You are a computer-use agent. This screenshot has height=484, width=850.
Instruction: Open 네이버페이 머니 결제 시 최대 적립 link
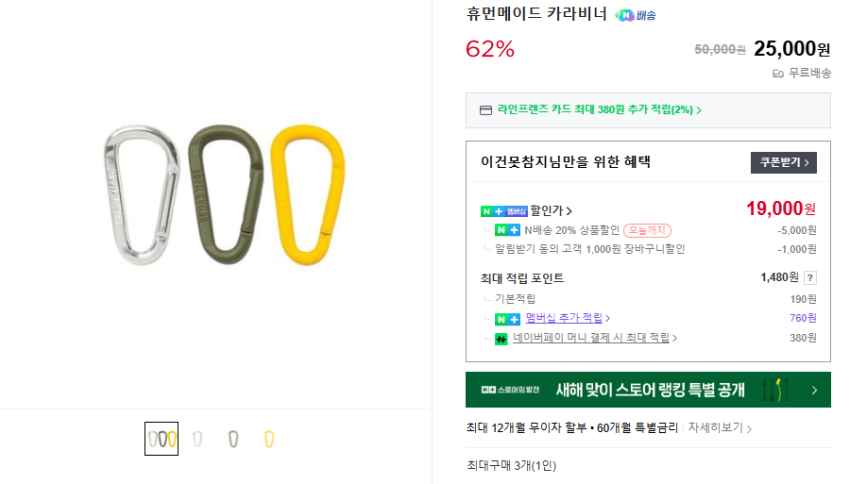[x=593, y=338]
